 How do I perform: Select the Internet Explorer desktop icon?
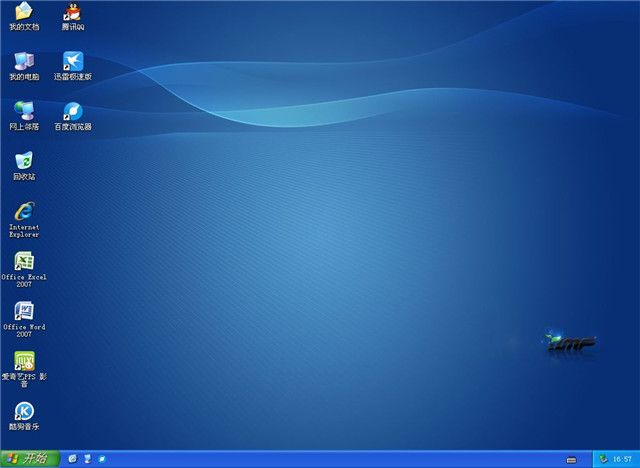[24, 211]
